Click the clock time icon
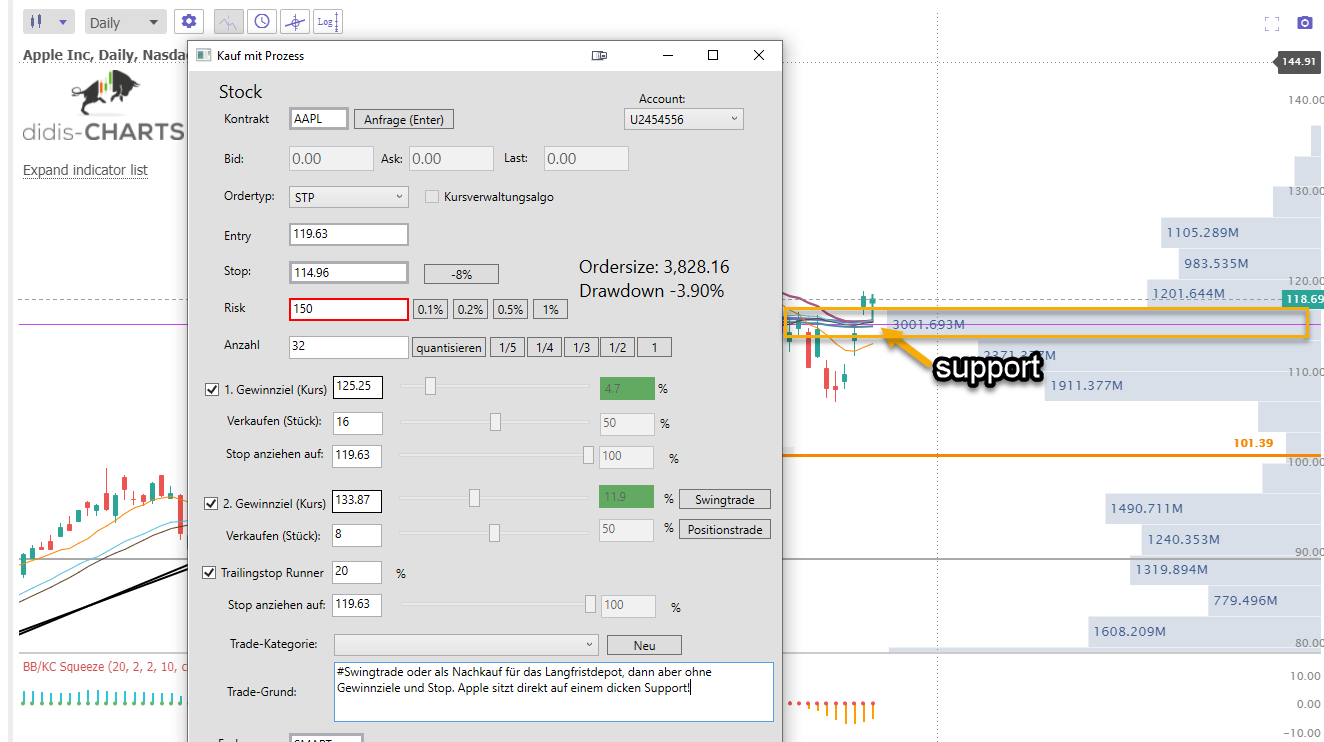Viewport: 1324px width, 742px height. pyautogui.click(x=261, y=21)
